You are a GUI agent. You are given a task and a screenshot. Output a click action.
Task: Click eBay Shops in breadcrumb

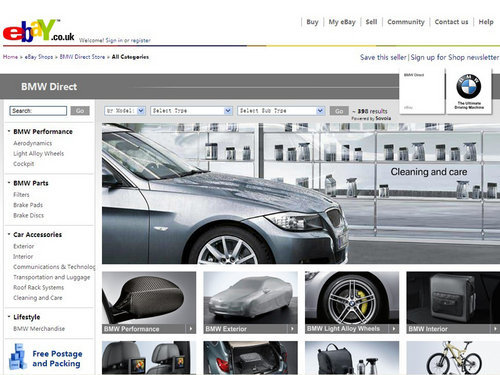(x=39, y=57)
